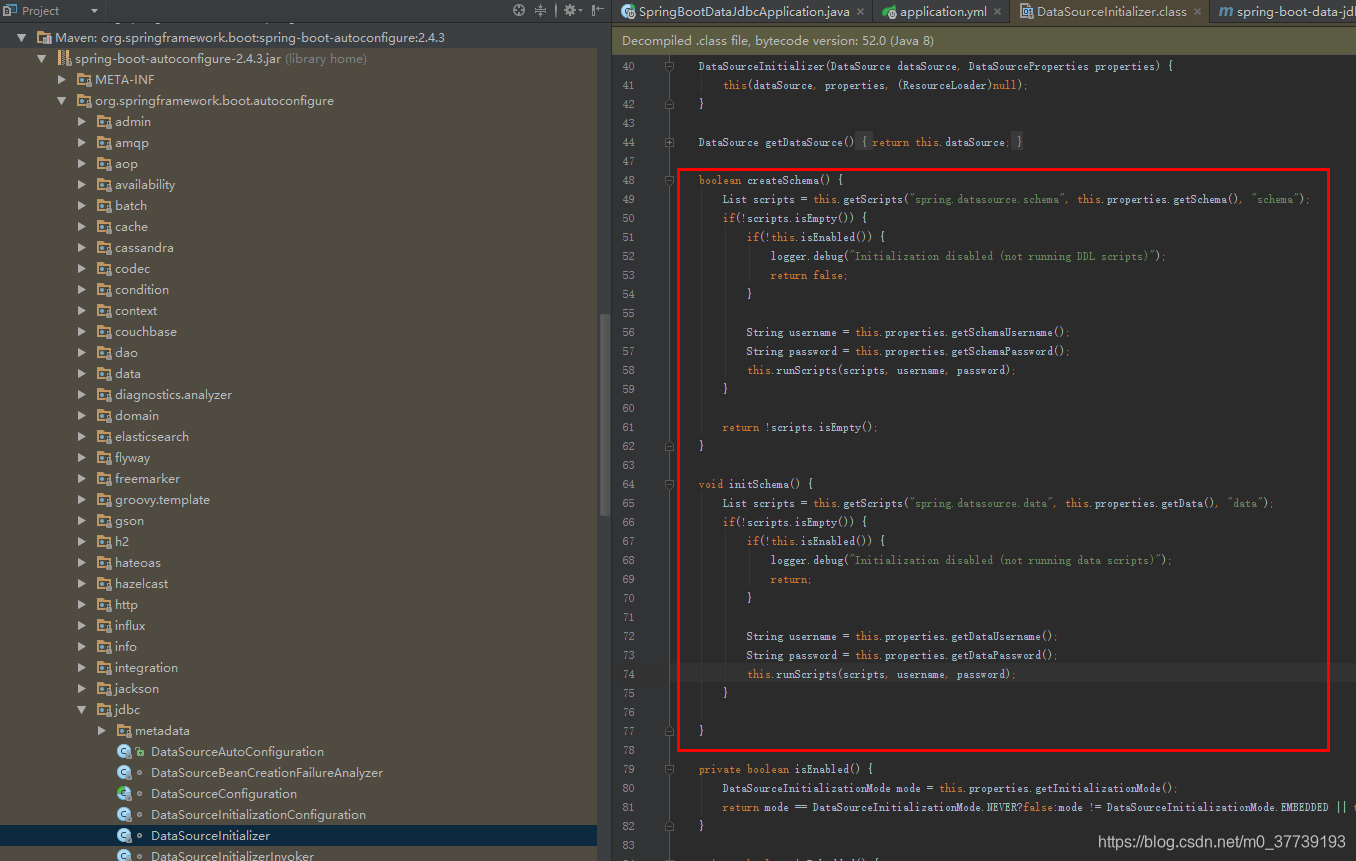Screen dimensions: 1356x861
Task: Select DataSourceBeanCreationFailureAnalyzer class
Action: (266, 773)
